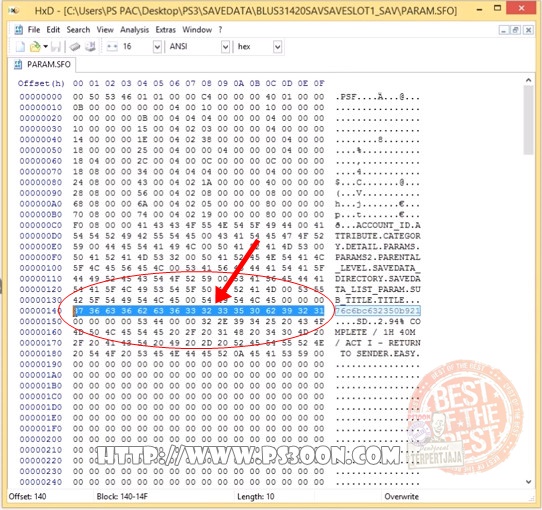Minimize the HxD main window
Viewport: 542px width, 510px height.
[x=479, y=10]
